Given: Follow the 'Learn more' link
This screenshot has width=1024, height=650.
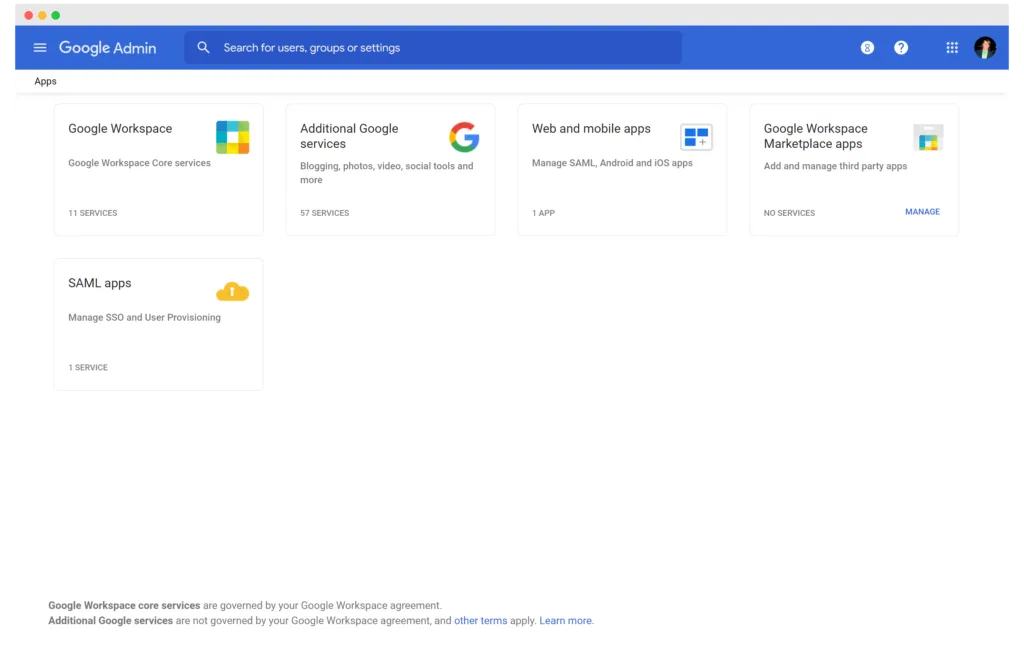Looking at the screenshot, I should point(566,621).
